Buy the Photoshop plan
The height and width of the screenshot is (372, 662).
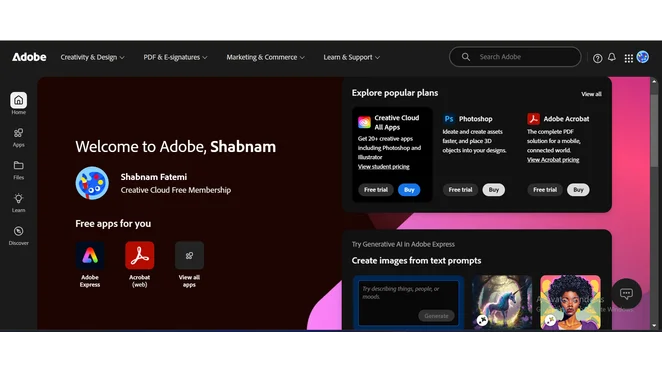pos(494,190)
